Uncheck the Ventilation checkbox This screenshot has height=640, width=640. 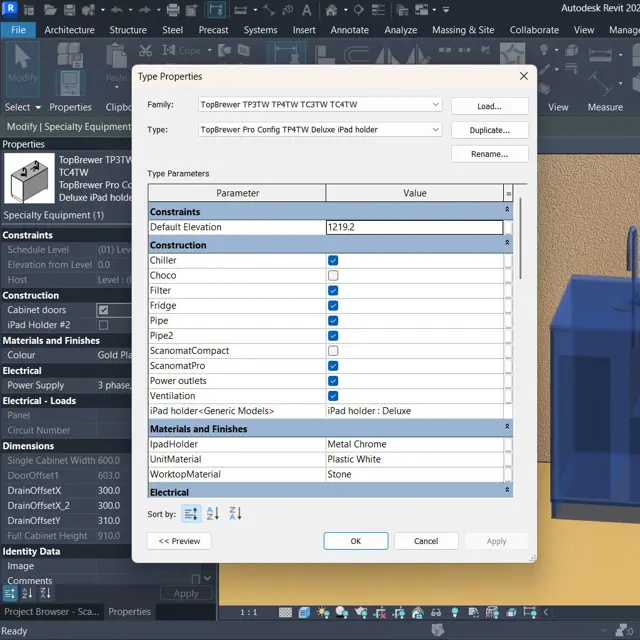[333, 396]
